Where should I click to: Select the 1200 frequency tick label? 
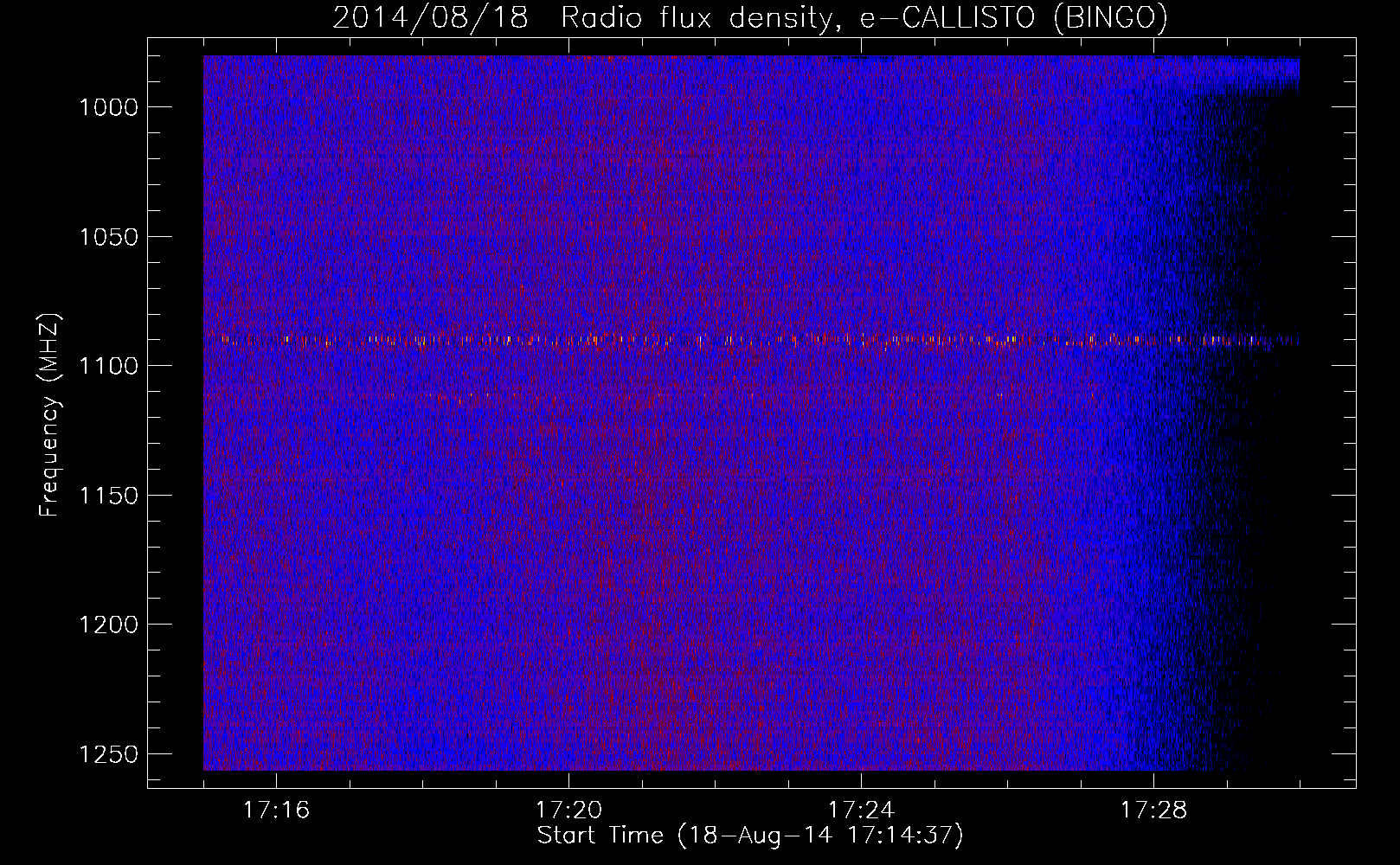click(x=108, y=625)
